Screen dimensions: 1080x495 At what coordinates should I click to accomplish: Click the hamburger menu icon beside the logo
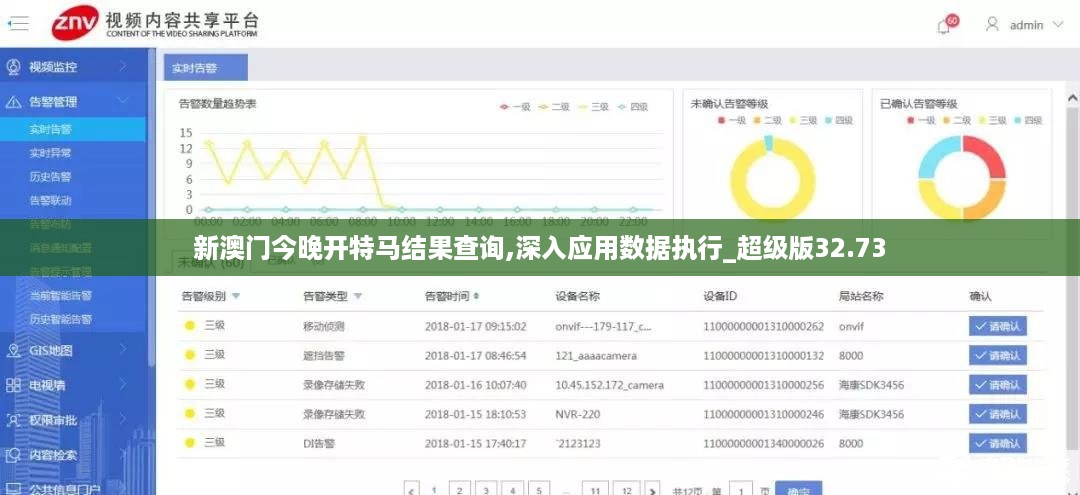pos(19,22)
